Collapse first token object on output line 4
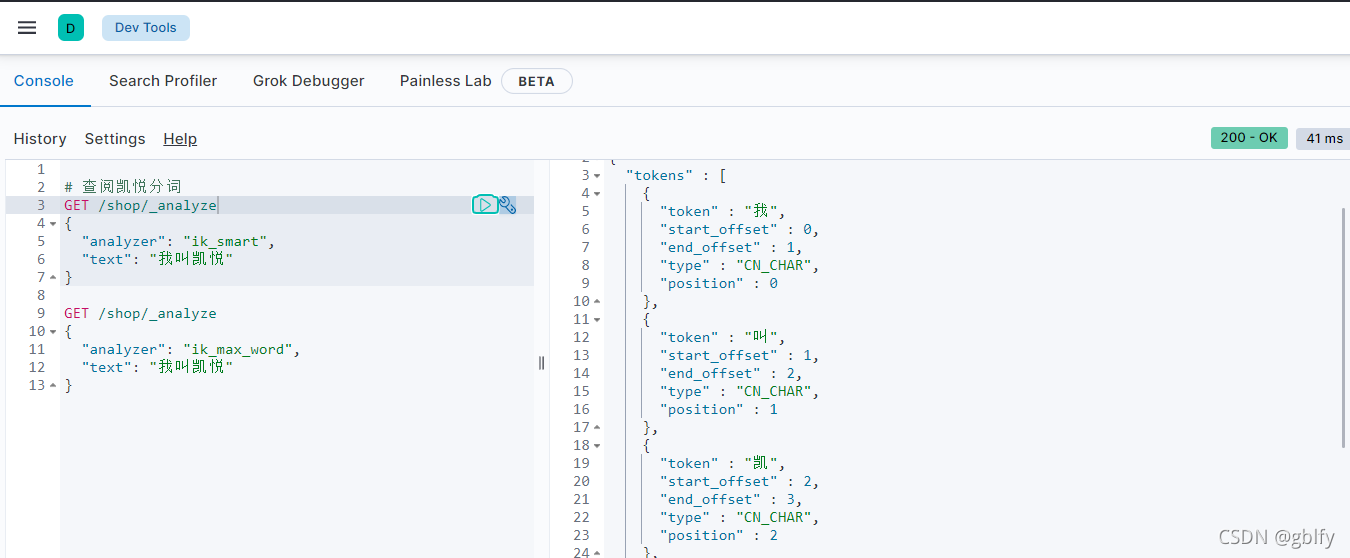Viewport: 1350px width, 558px height. click(x=597, y=194)
